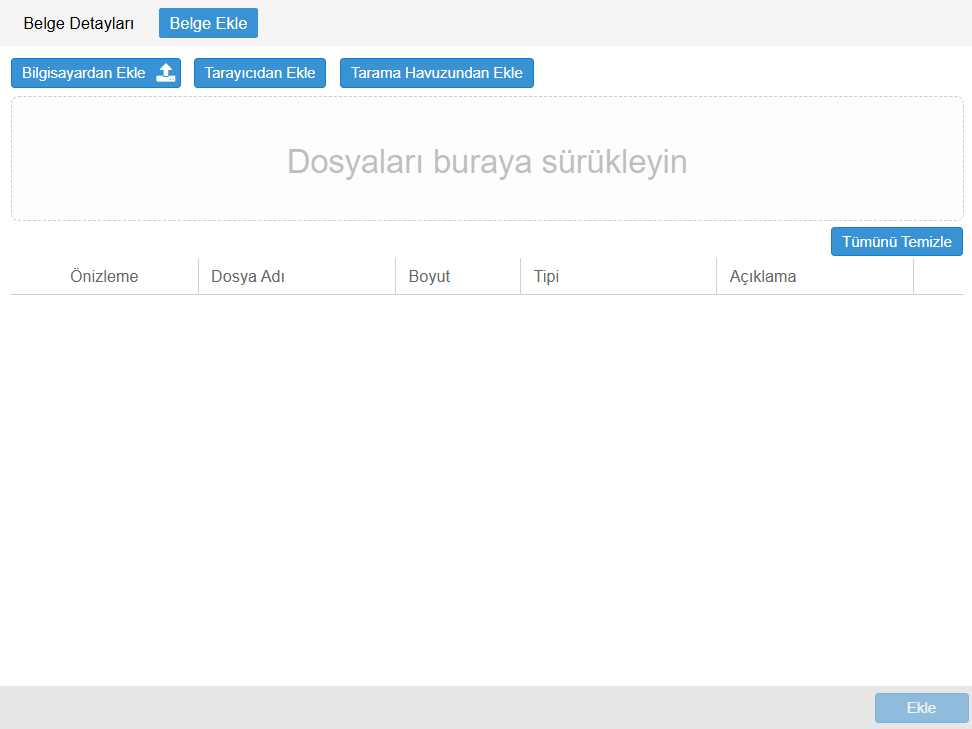Open Tarama Havuzundan Ekle

[436, 73]
